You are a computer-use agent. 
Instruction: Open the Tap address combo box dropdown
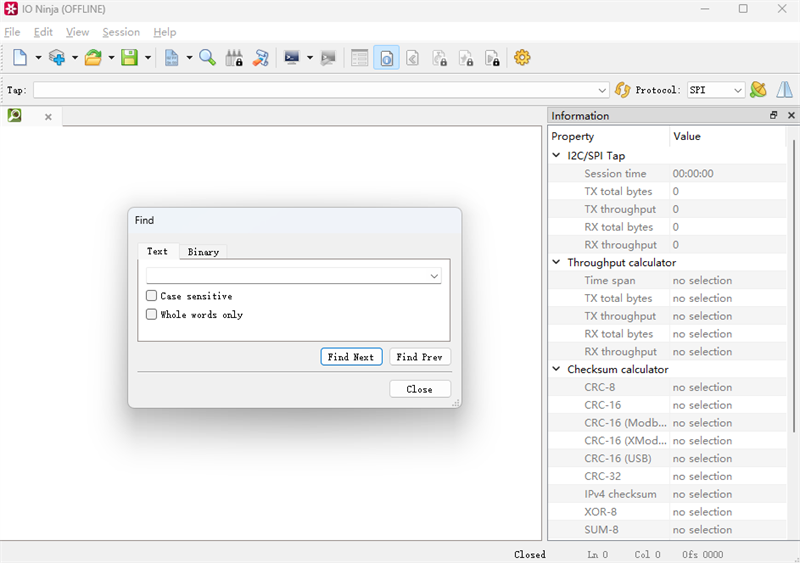pyautogui.click(x=602, y=90)
